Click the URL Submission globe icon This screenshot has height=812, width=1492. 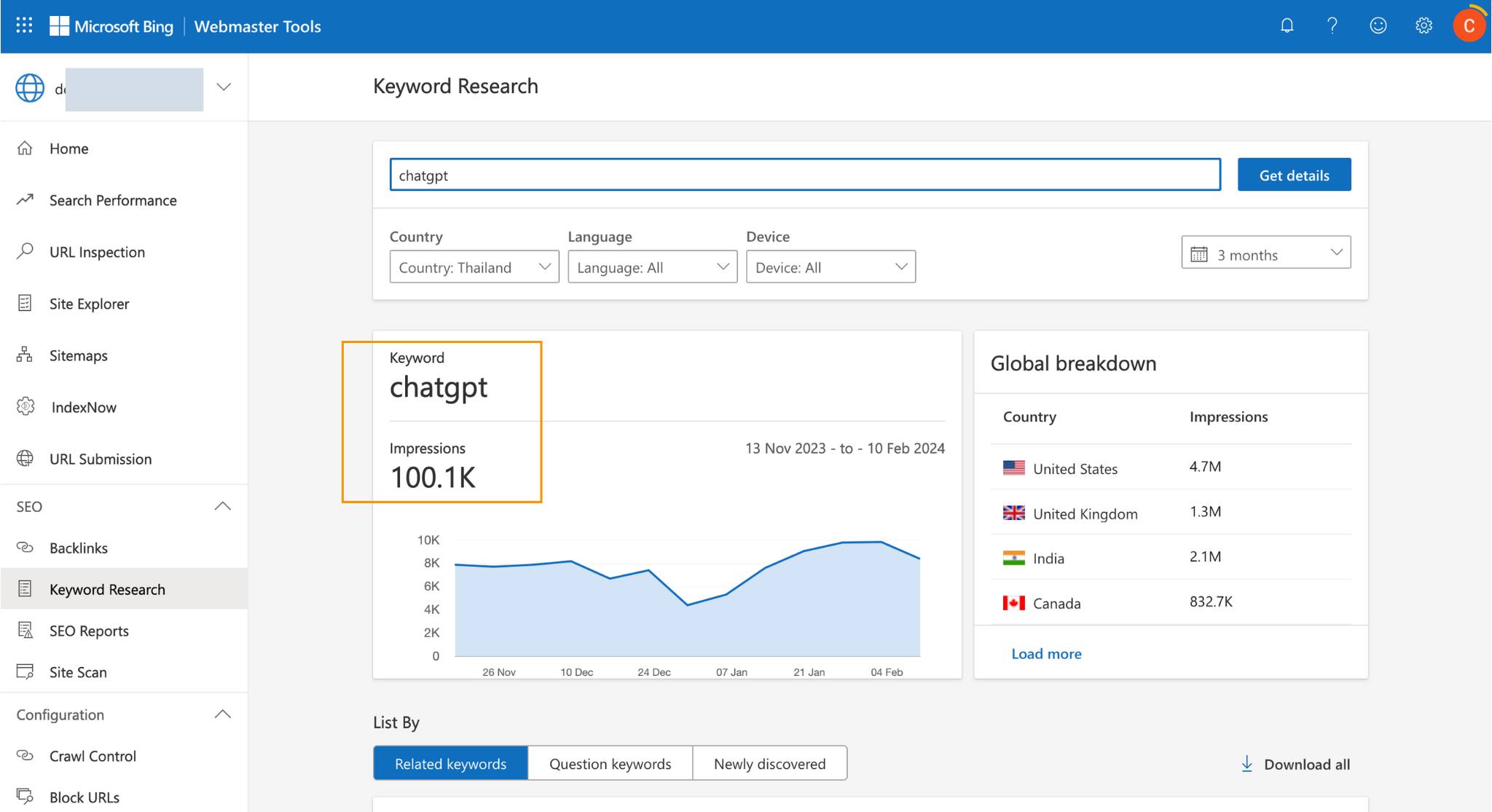25,458
